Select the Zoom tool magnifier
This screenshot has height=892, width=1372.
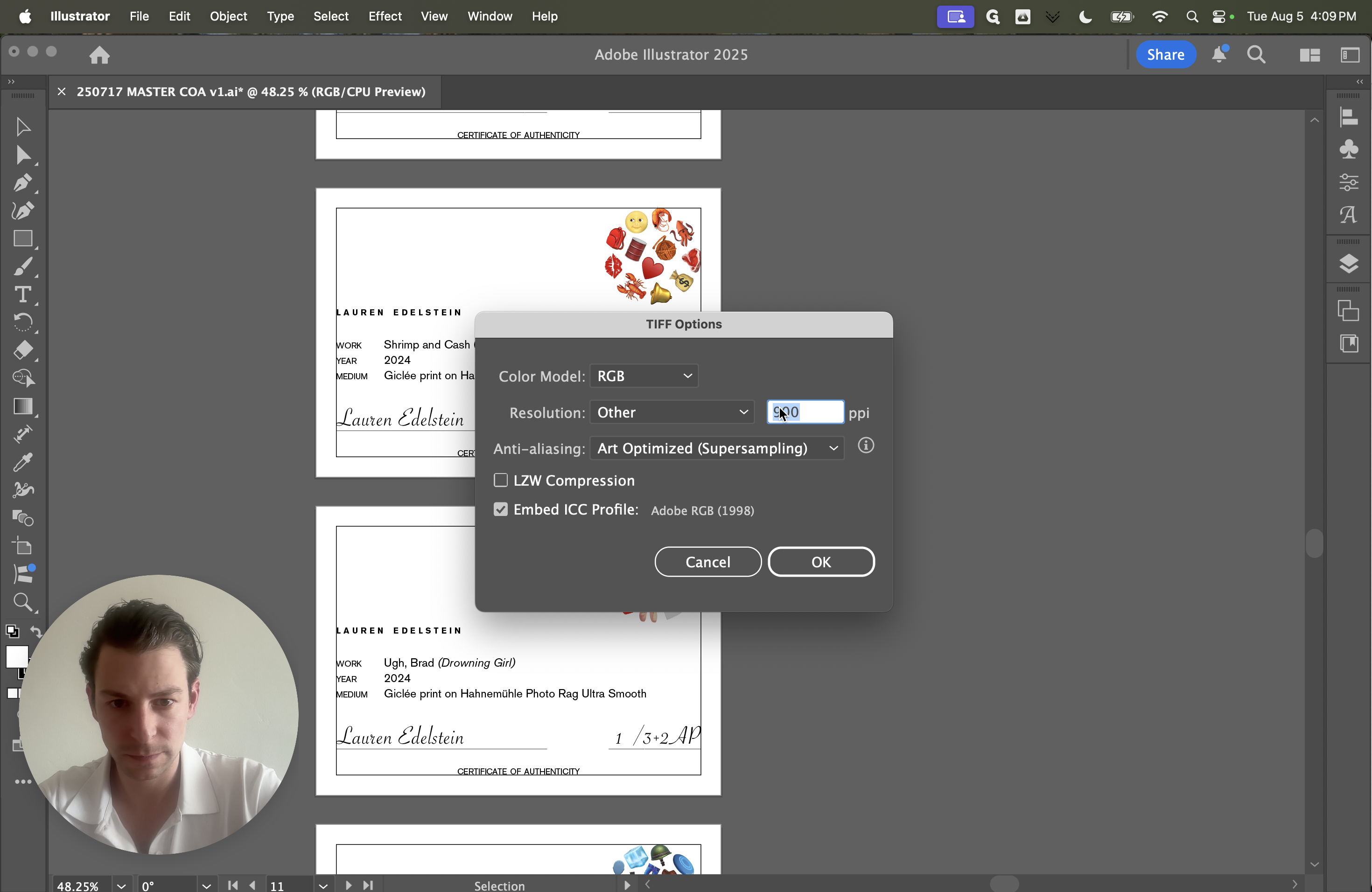point(23,602)
